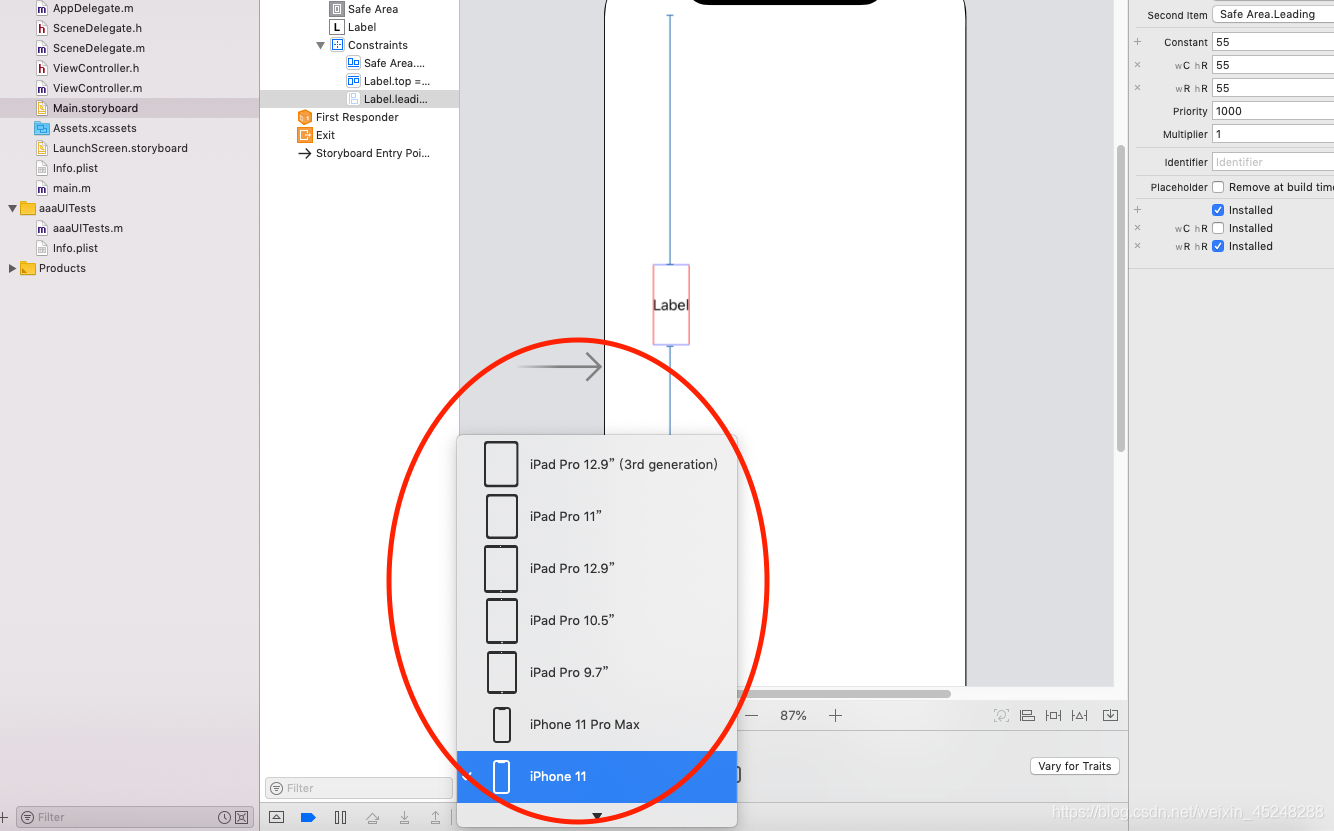The height and width of the screenshot is (831, 1334).
Task: Click the Vary for Traits button
Action: tap(1075, 766)
